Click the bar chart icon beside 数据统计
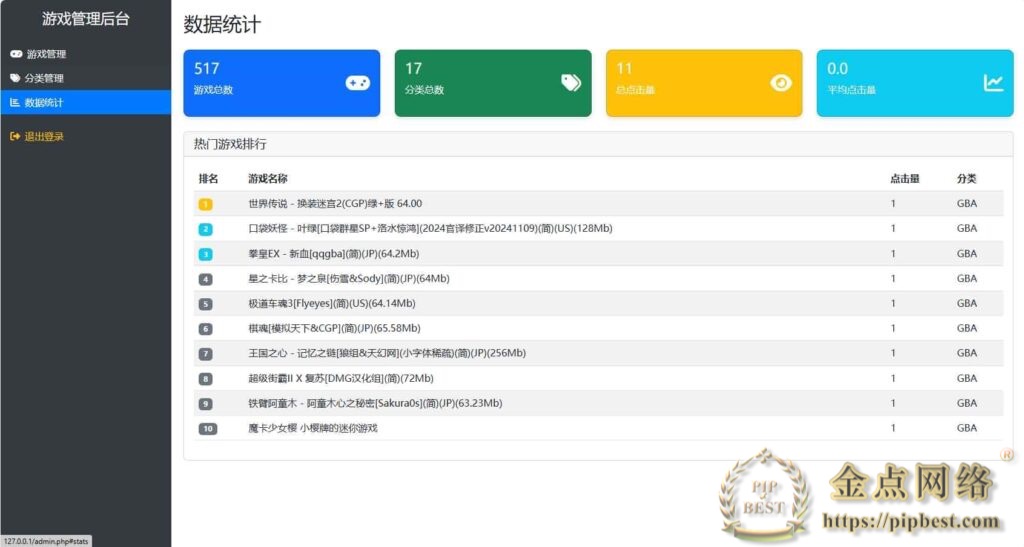 (x=15, y=102)
